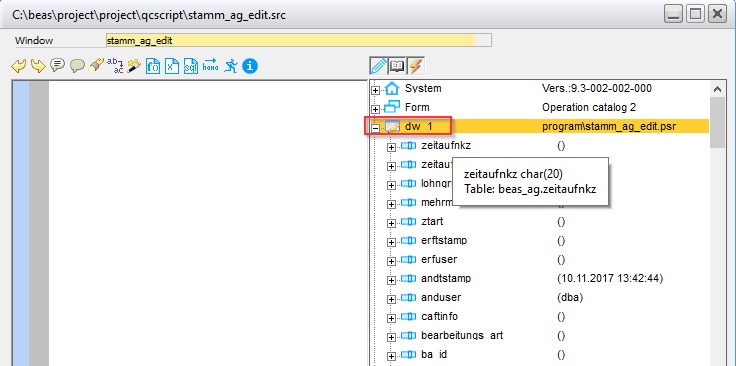736x366 pixels.
Task: Toggle the book documentation button
Action: pyautogui.click(x=397, y=66)
